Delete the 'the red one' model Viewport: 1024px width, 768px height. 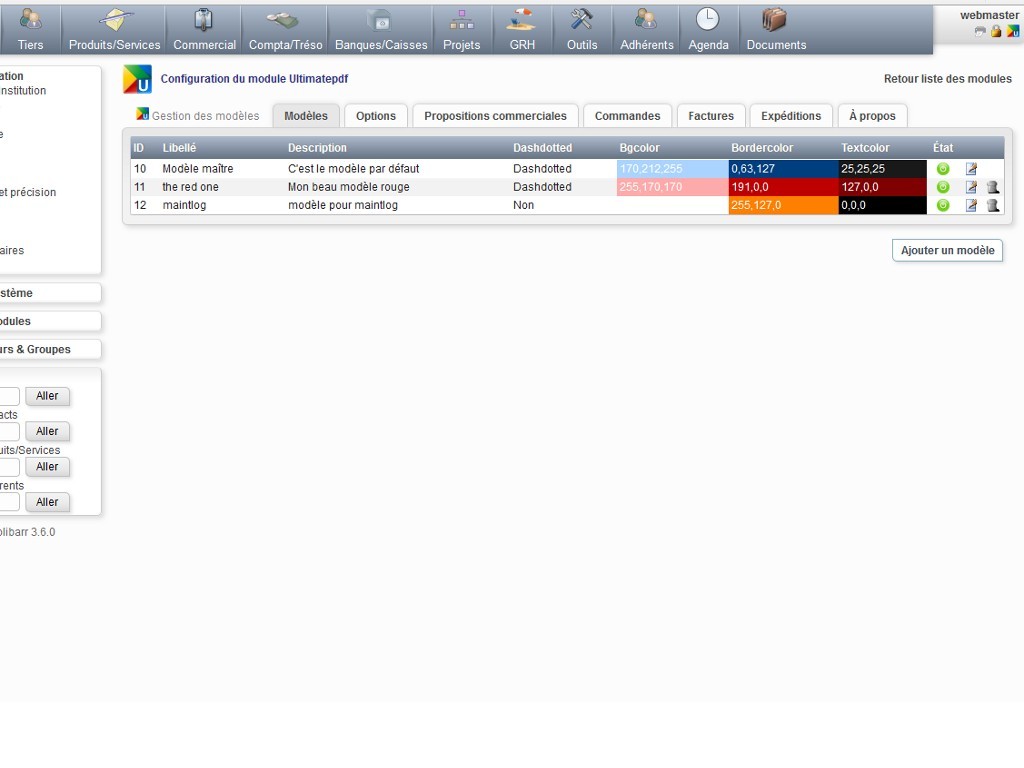(993, 187)
